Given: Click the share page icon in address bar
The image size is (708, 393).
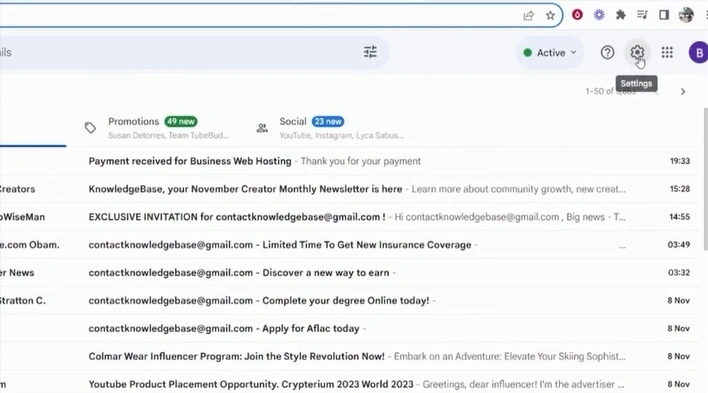Looking at the screenshot, I should (x=529, y=15).
